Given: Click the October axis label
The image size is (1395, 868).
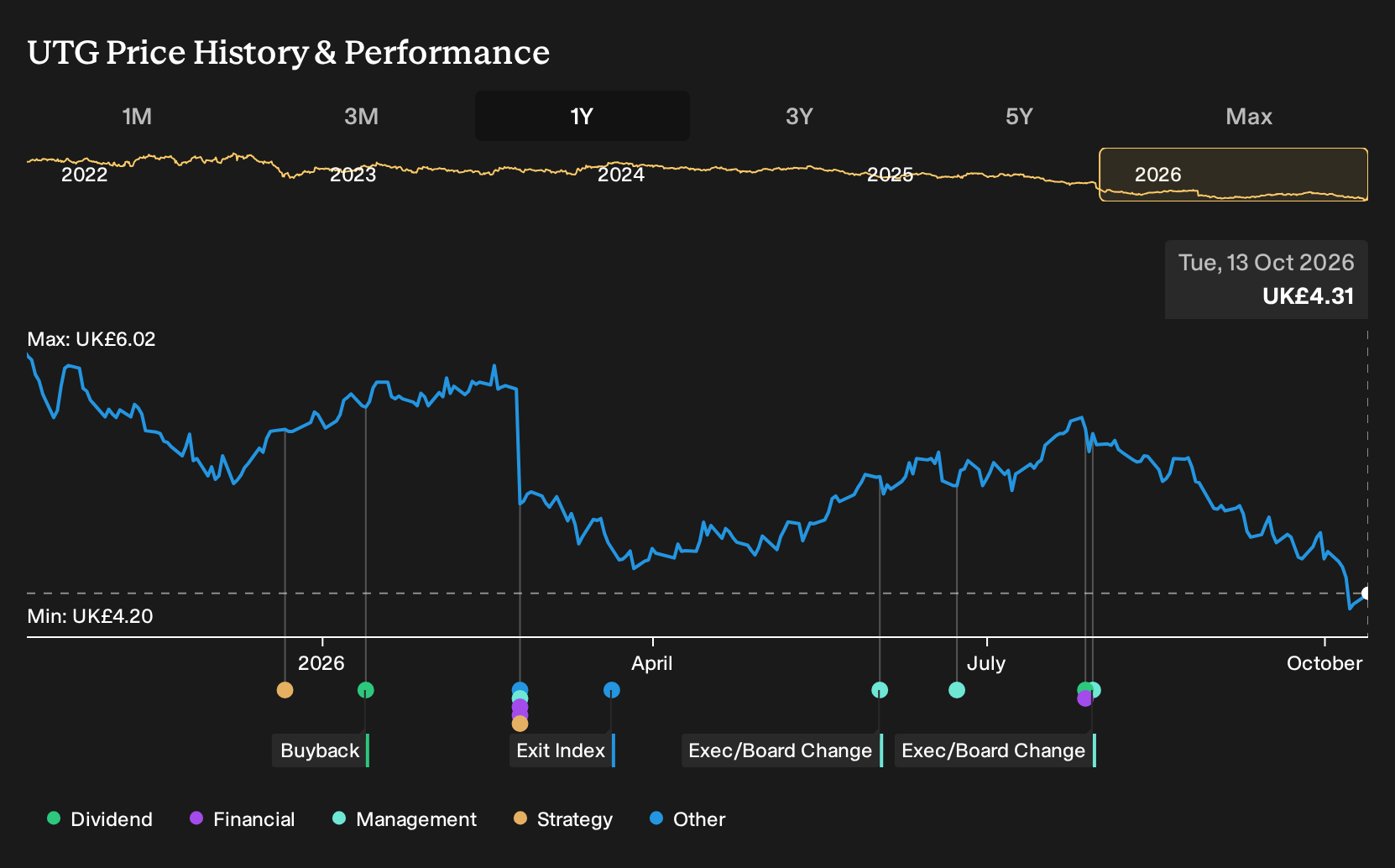Looking at the screenshot, I should (x=1324, y=663).
